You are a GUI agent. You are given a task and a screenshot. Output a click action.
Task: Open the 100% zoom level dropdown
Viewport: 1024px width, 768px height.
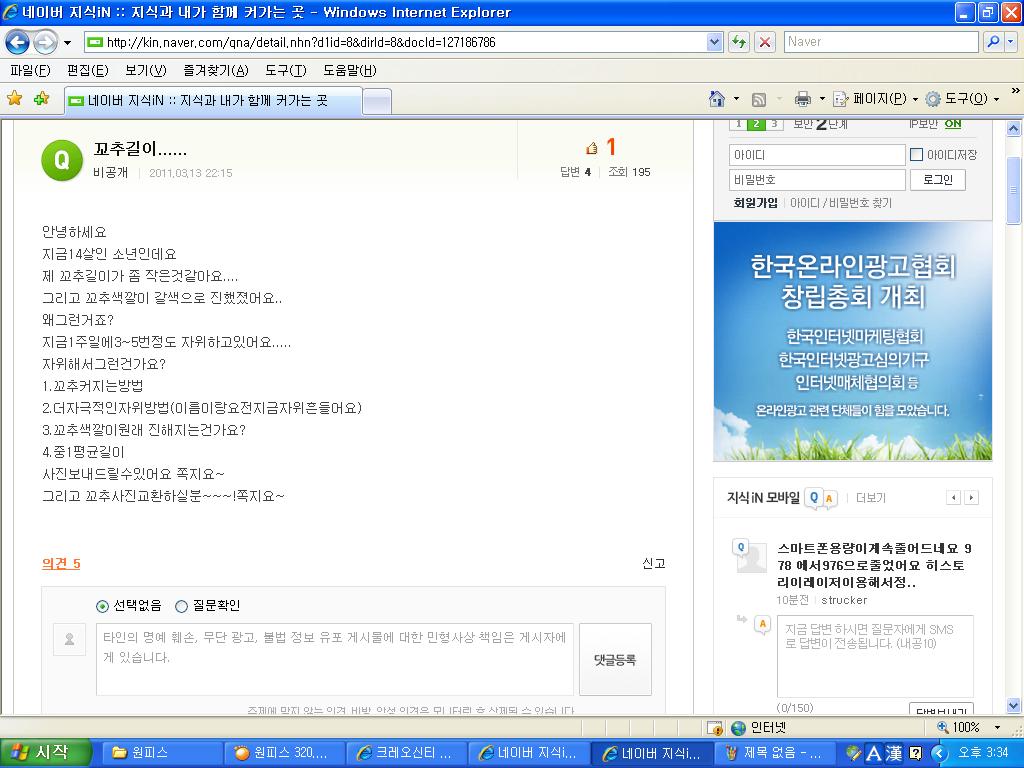(x=996, y=728)
